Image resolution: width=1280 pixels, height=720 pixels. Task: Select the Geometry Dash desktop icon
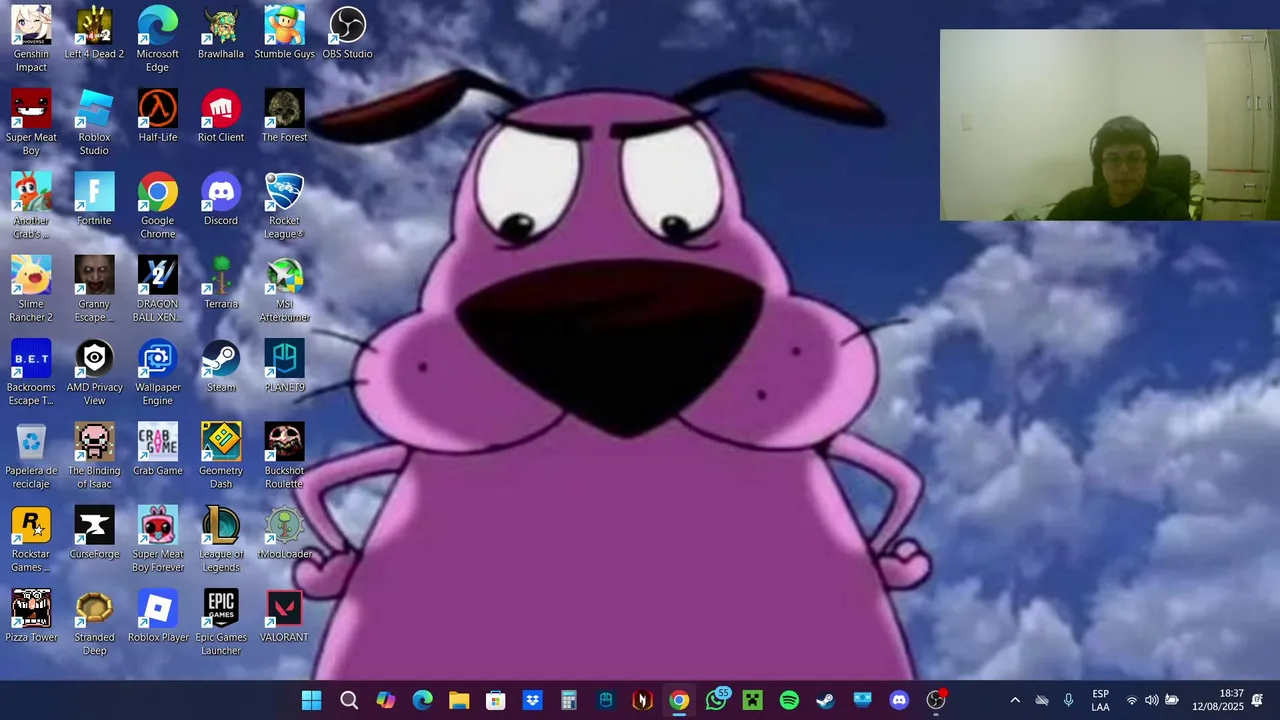221,456
